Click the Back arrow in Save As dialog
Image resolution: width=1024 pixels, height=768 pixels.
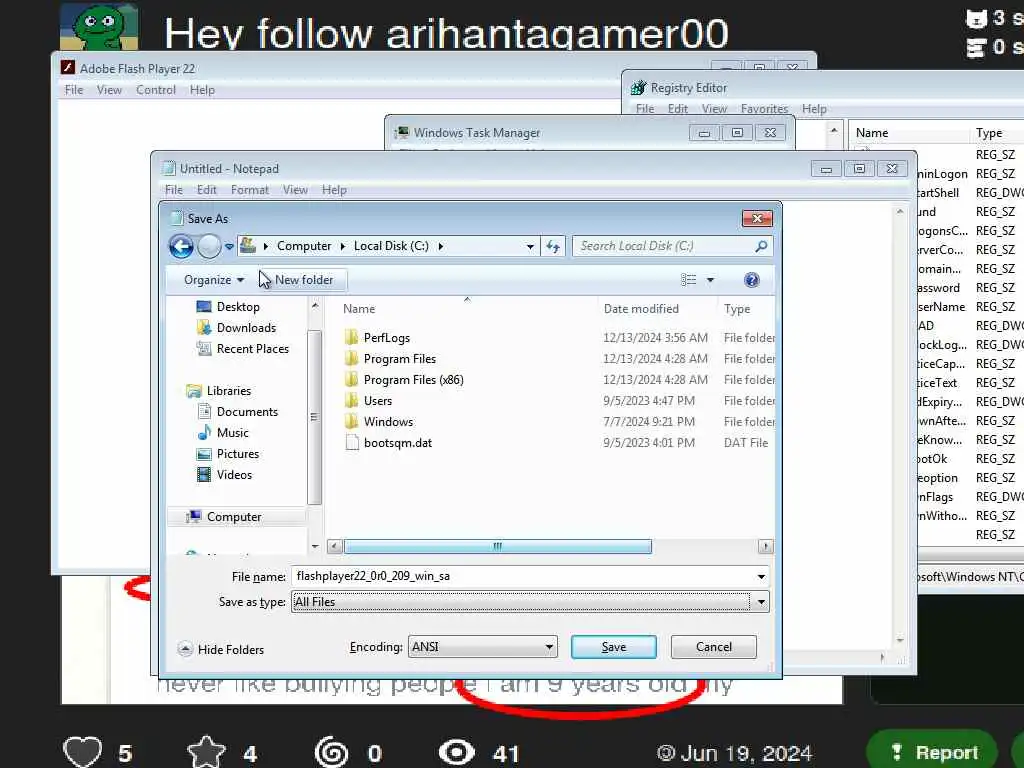(x=181, y=246)
